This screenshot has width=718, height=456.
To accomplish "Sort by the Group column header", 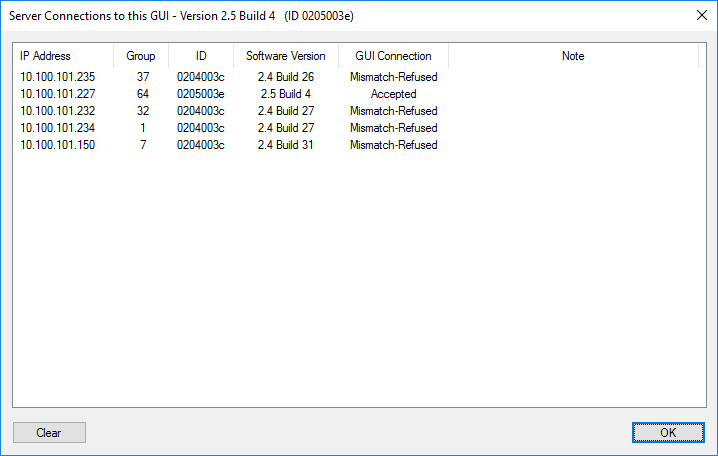I will [x=141, y=56].
